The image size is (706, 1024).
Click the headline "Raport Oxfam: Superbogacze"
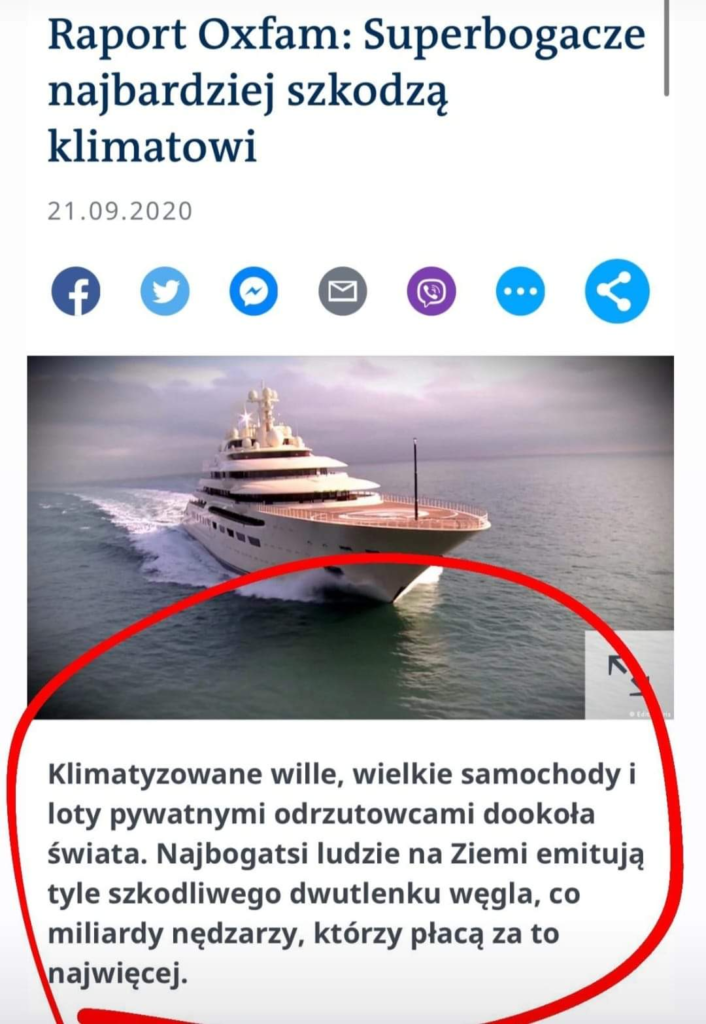coord(347,34)
